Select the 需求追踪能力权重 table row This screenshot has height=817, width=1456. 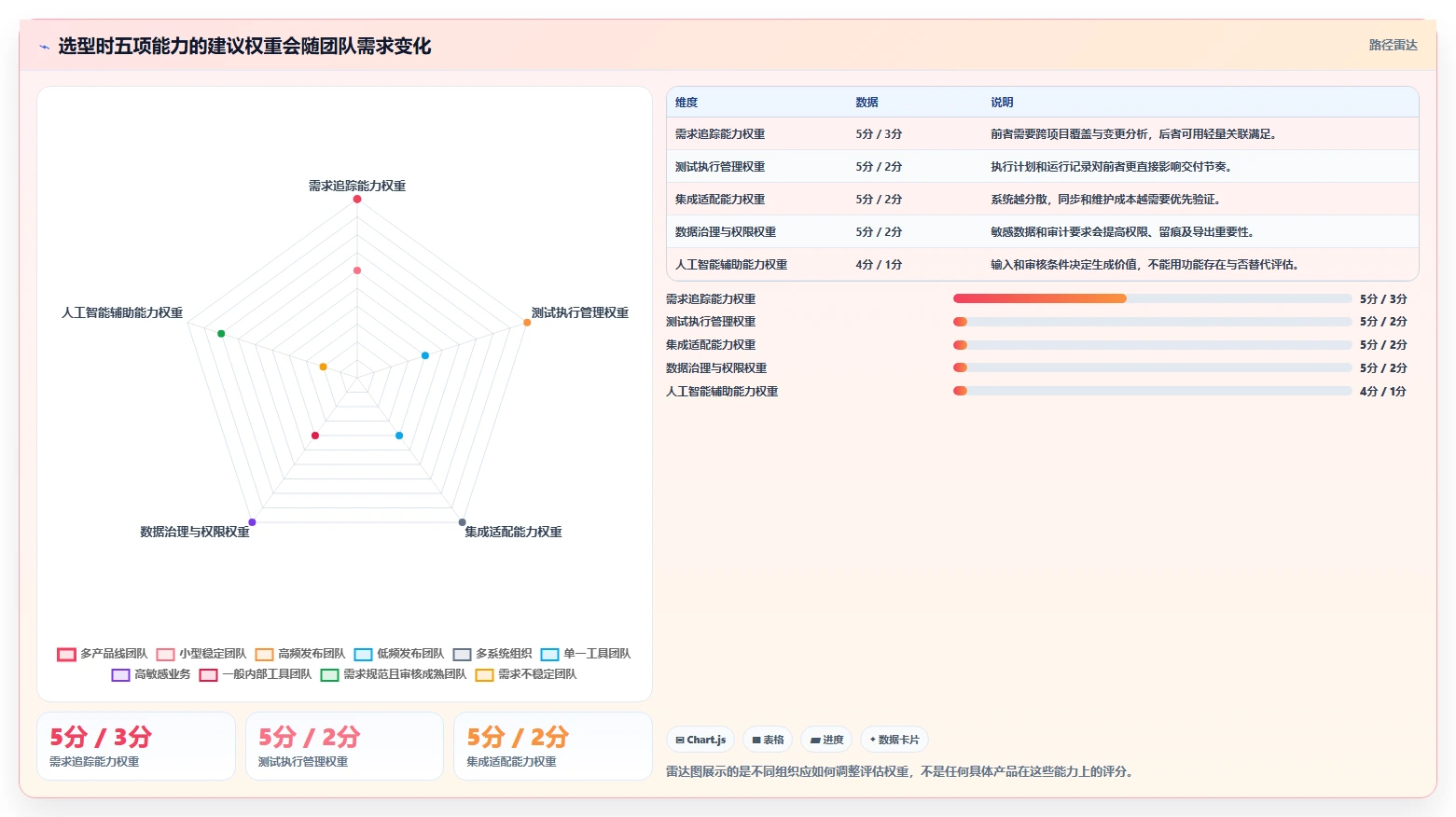click(1043, 134)
